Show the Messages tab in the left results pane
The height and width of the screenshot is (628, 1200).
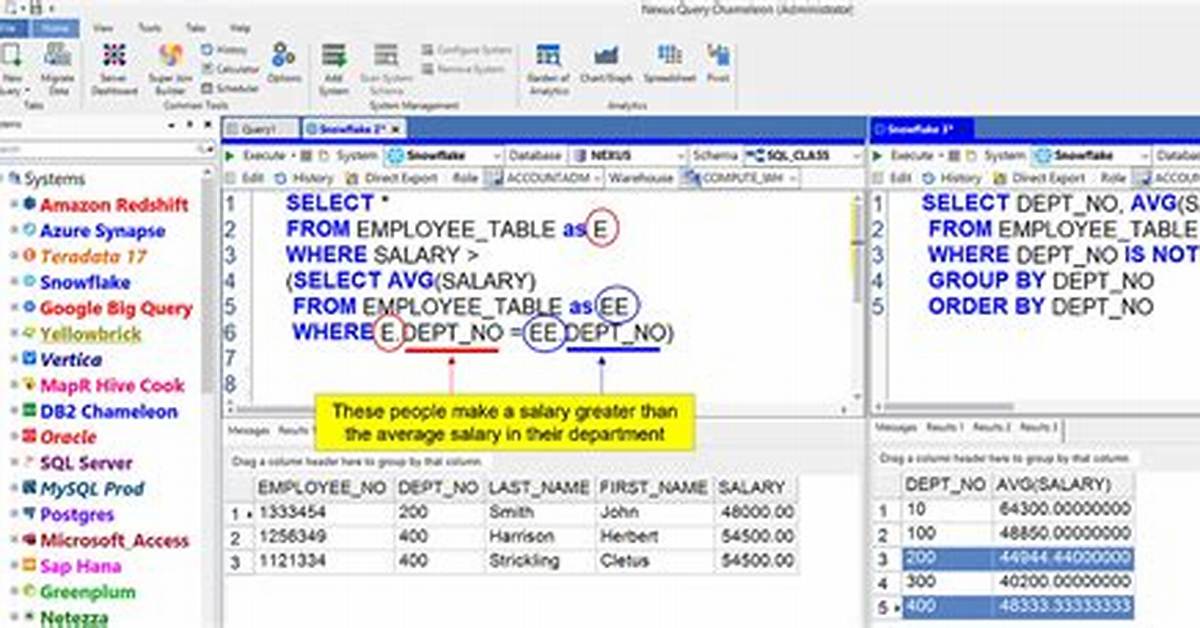tap(250, 430)
